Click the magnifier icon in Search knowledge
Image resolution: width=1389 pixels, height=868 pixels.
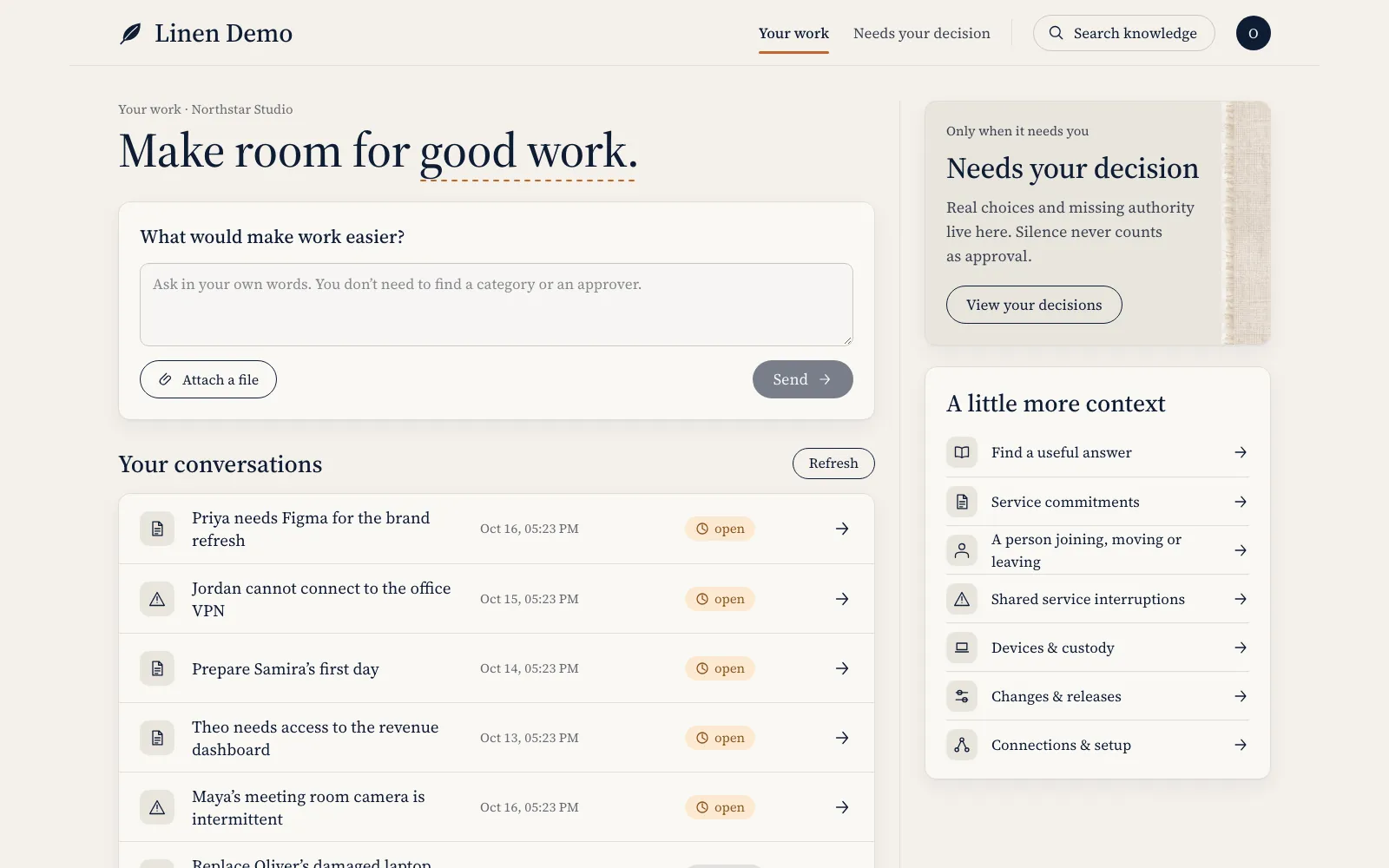click(x=1056, y=33)
